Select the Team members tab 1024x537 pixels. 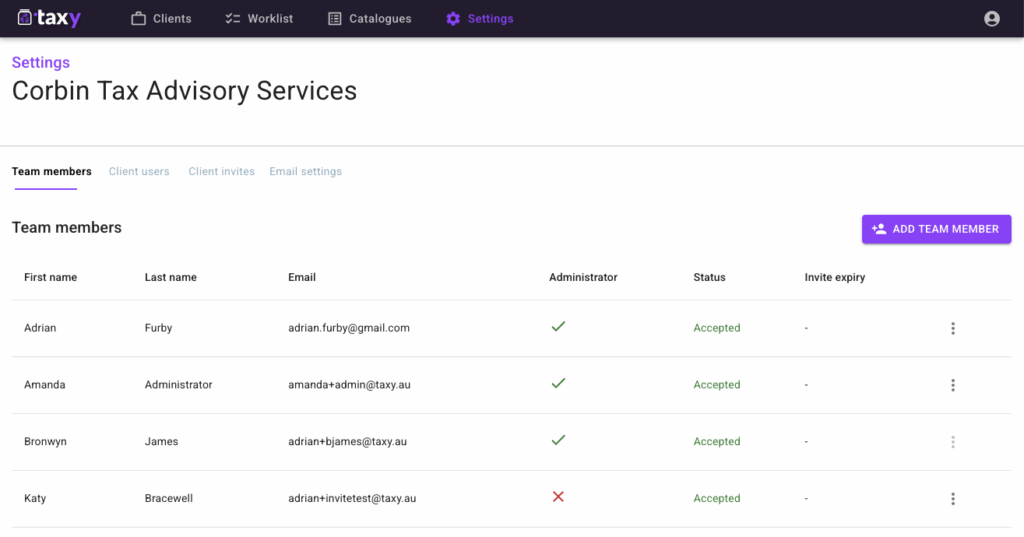click(x=51, y=171)
